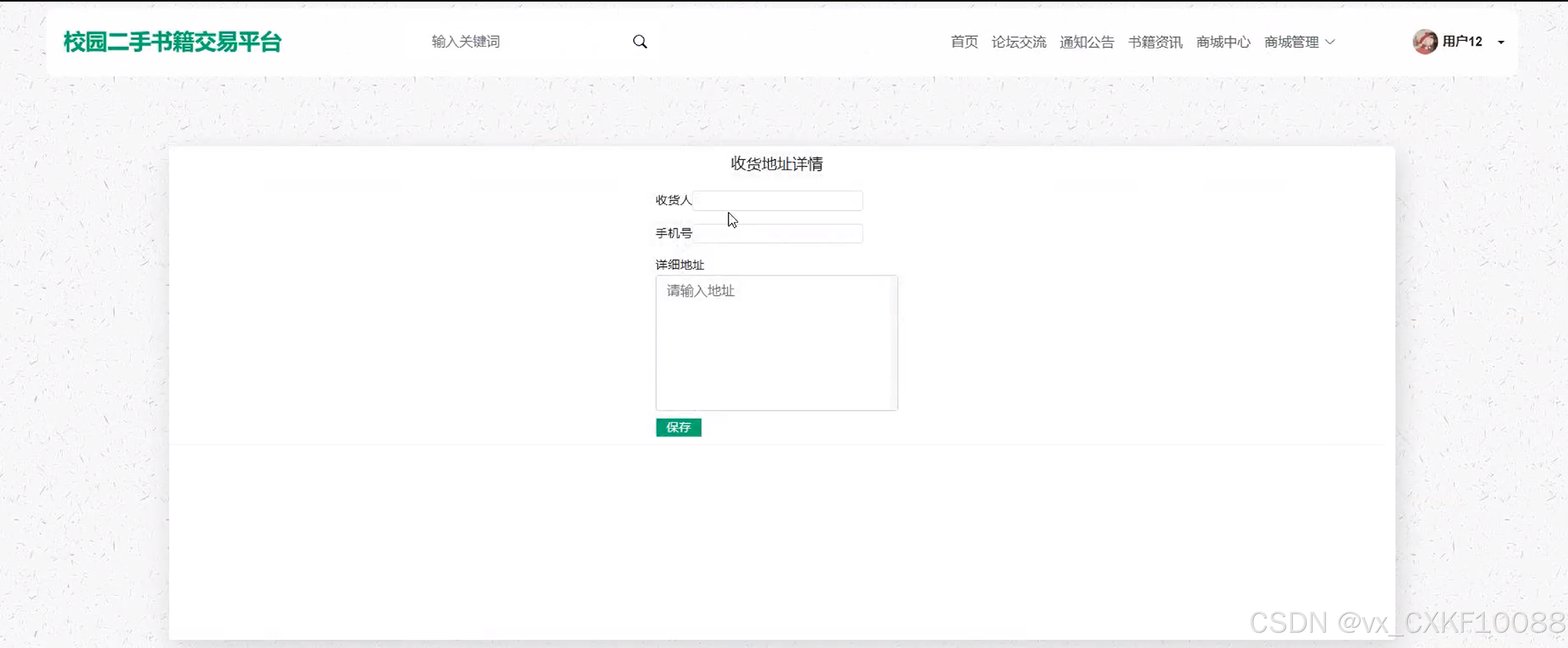Open the 书籍资讯 page link

(x=1154, y=42)
